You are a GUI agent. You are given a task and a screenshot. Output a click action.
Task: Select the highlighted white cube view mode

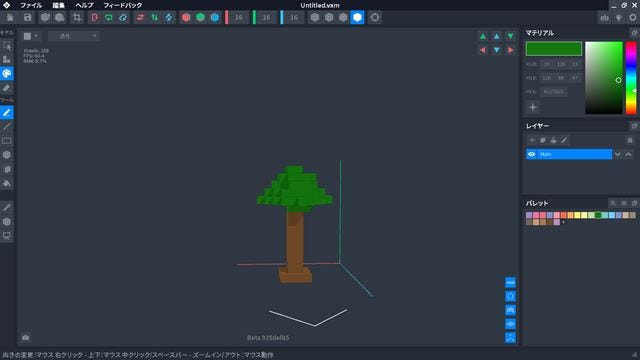point(357,18)
